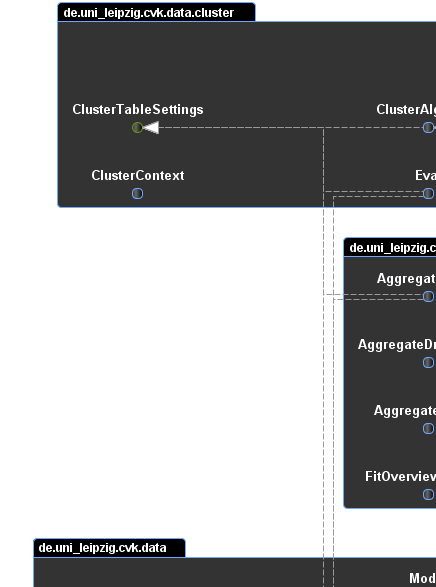Click dashed dependency line toward ClusterTableSettings
436x587 pixels.
[x=240, y=128]
